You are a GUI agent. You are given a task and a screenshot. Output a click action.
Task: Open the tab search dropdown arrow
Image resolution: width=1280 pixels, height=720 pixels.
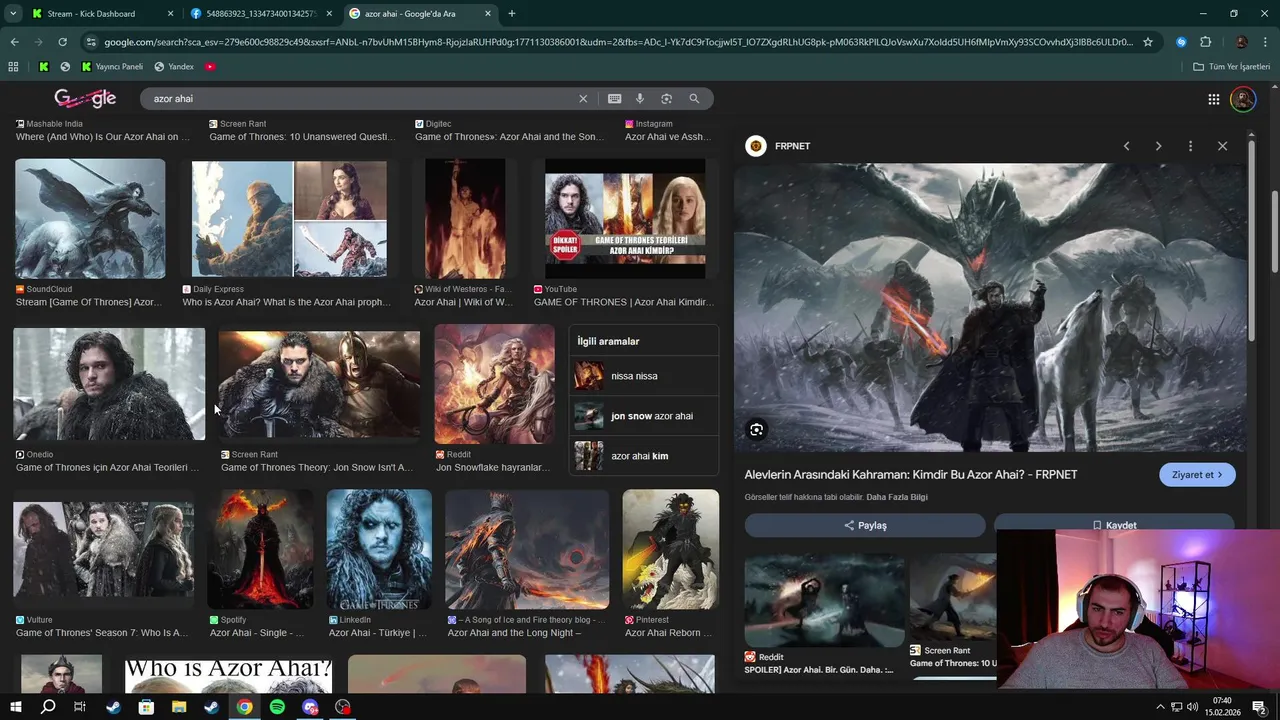pos(13,14)
